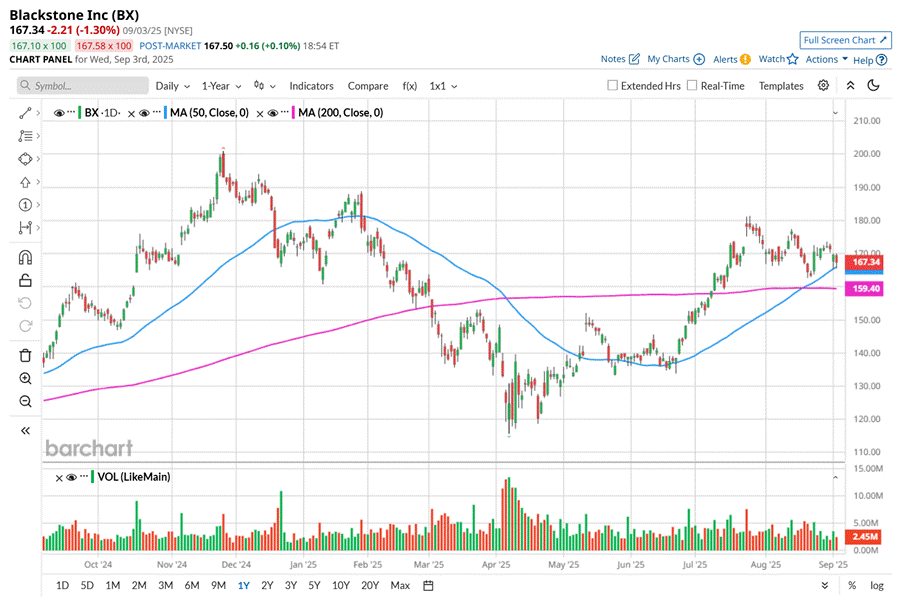Image resolution: width=902 pixels, height=599 pixels.
Task: Remove the MA 200 study
Action: click(259, 113)
